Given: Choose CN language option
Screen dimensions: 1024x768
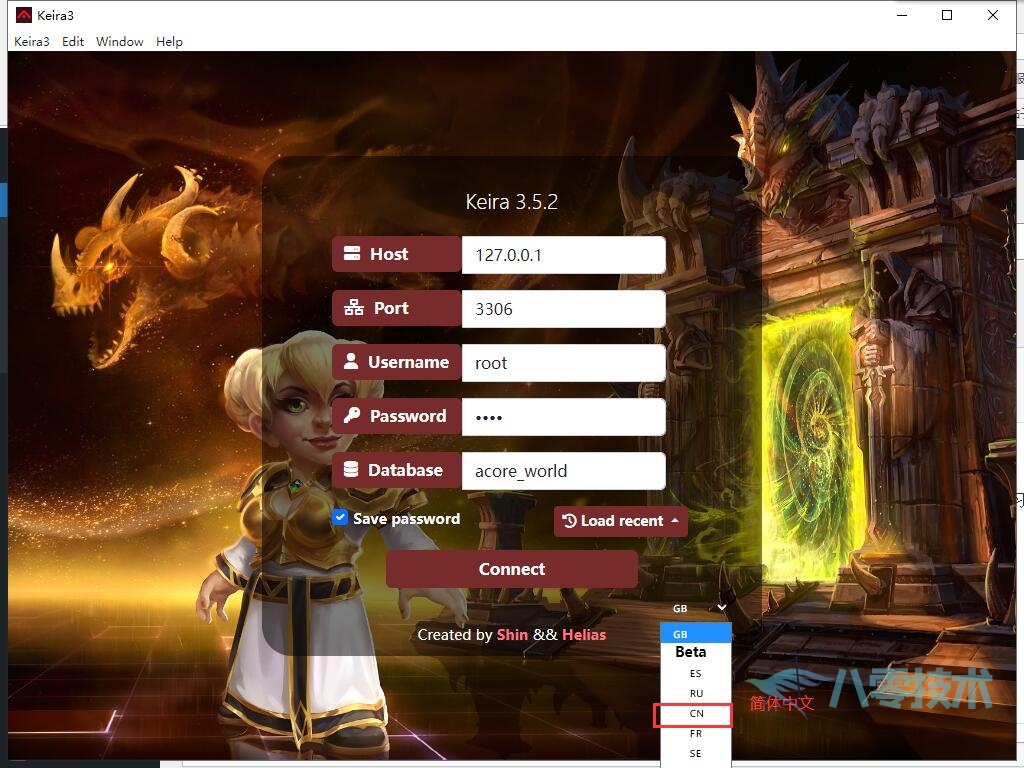Looking at the screenshot, I should coord(696,714).
